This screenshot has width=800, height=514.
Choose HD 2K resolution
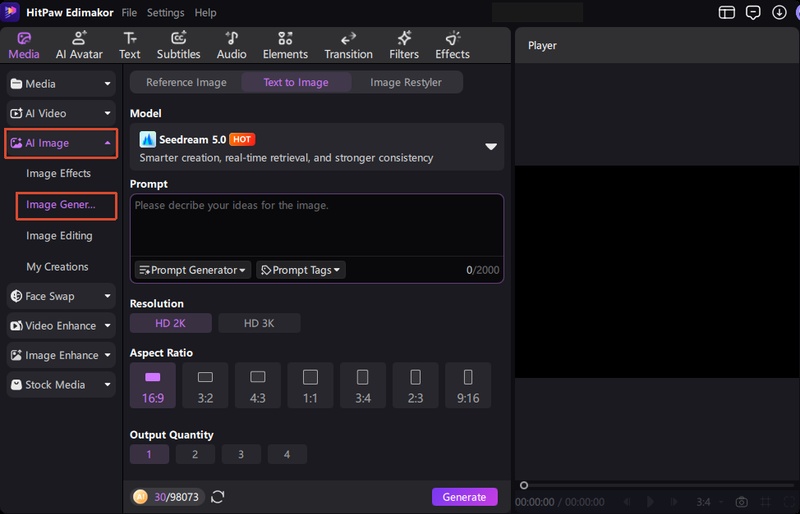[x=170, y=323]
